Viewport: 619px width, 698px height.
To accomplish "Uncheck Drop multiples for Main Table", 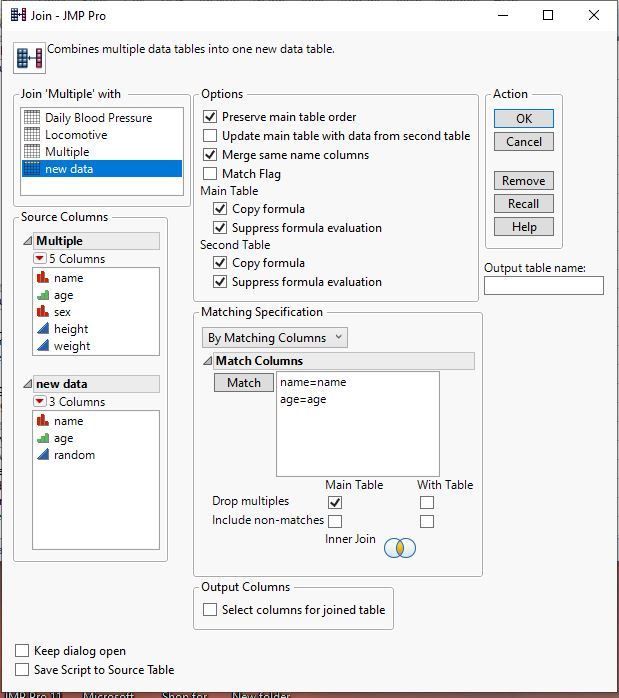I will 335,502.
